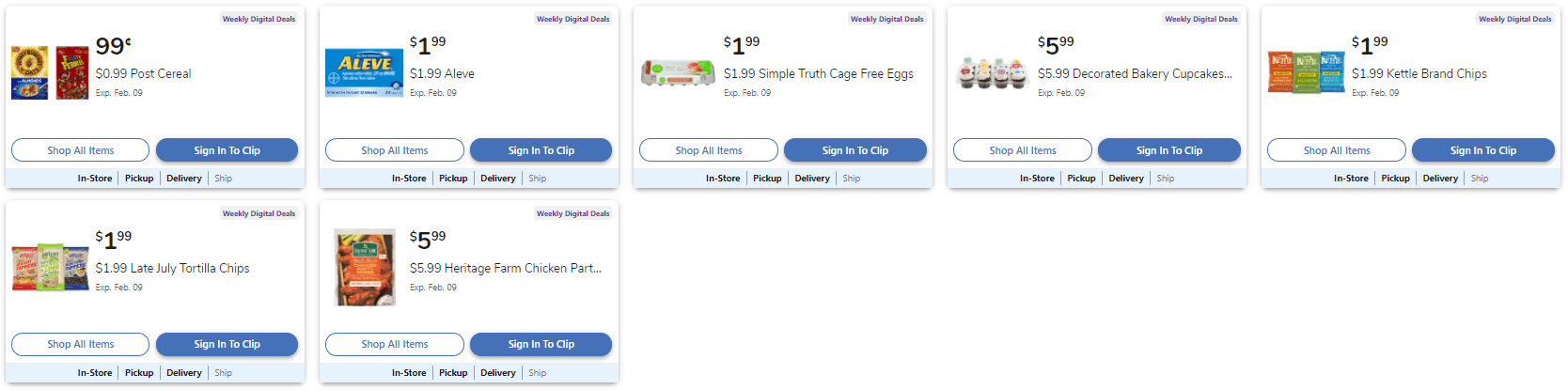
Task: Click Weekly Digital Deals tag on Eggs card
Action: [886, 19]
